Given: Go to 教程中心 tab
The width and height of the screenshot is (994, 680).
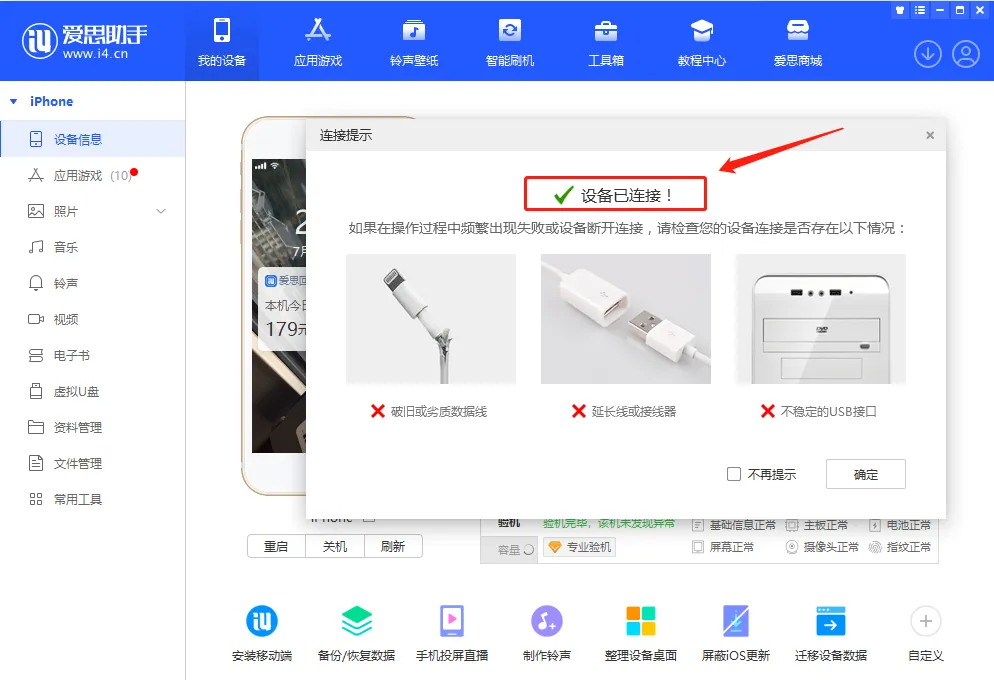Looking at the screenshot, I should 702,43.
